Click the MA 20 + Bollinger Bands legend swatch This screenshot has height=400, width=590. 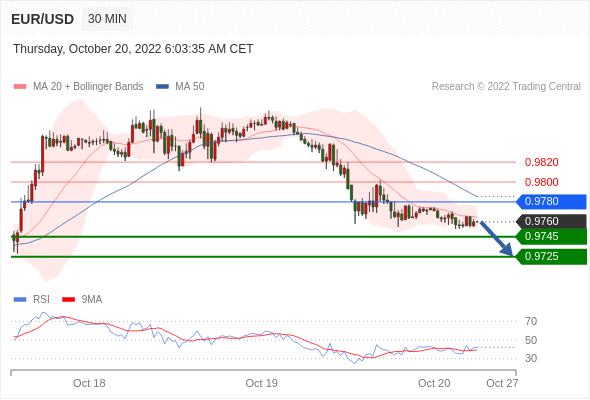pyautogui.click(x=20, y=87)
